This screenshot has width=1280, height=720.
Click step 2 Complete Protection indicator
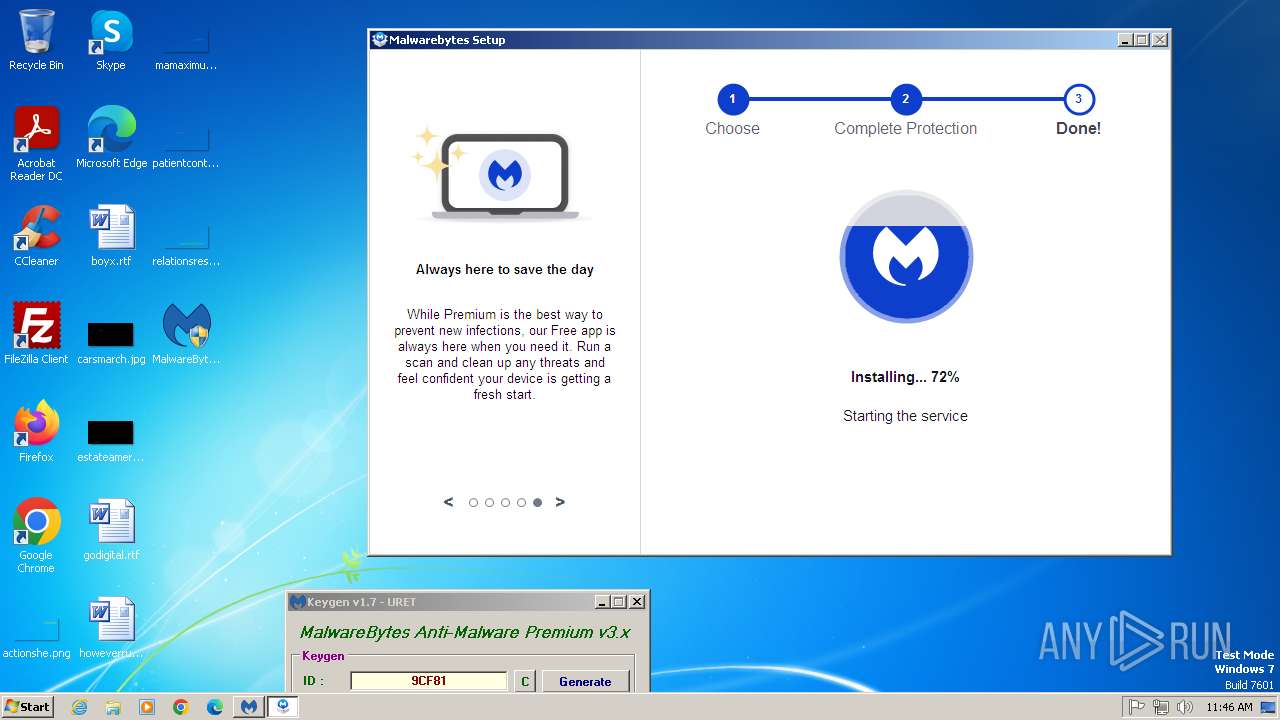[906, 99]
